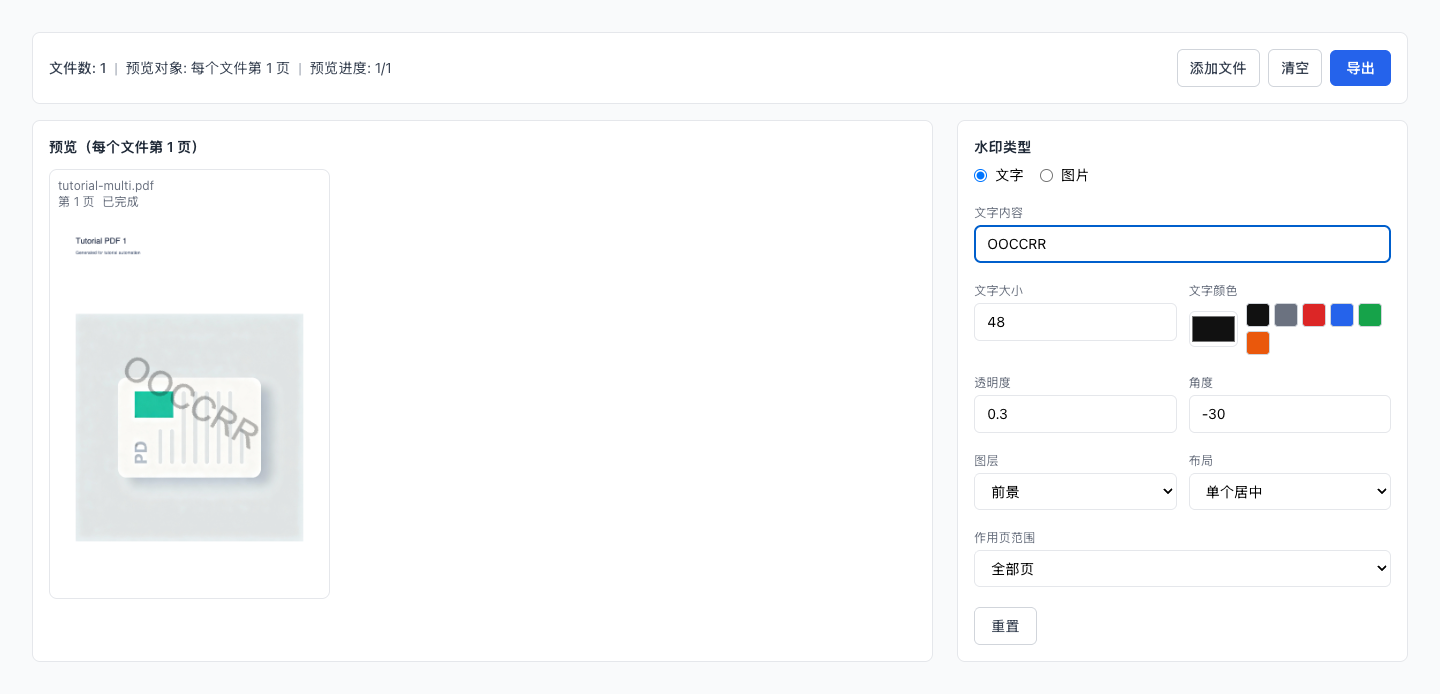Select the red text color swatch

pos(1313,314)
